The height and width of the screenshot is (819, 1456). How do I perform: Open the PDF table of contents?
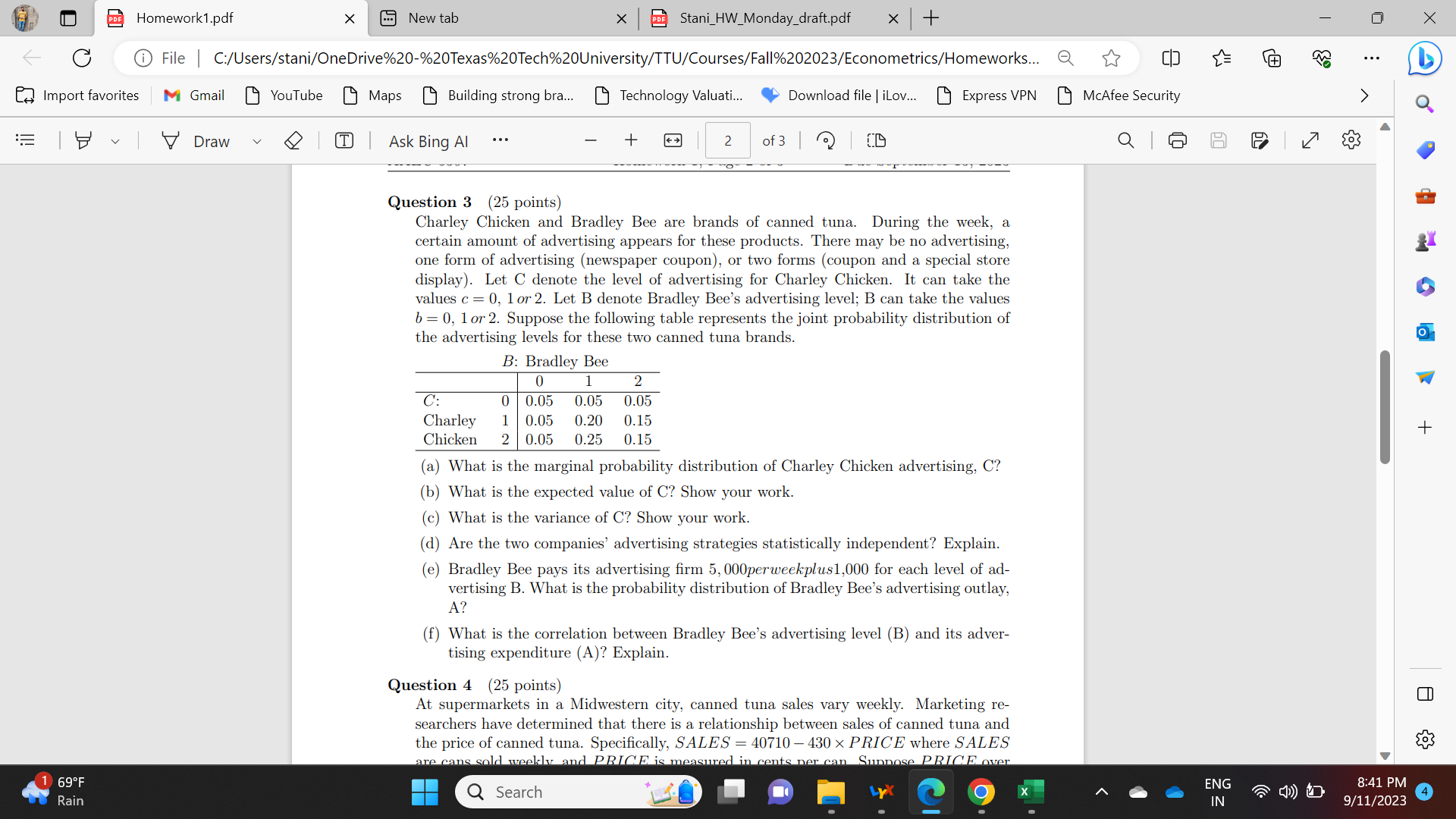(x=25, y=140)
